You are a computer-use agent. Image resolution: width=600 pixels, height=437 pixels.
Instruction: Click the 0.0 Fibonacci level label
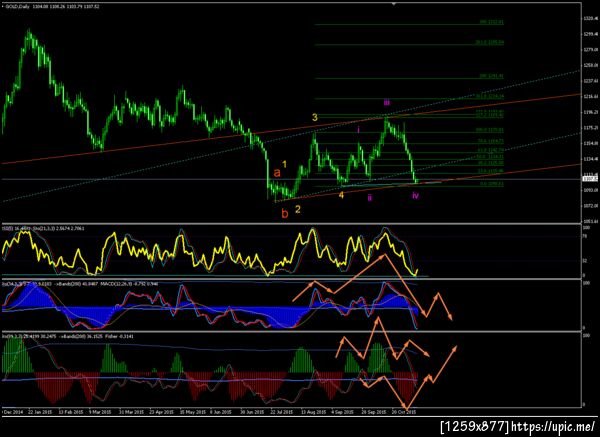click(492, 184)
